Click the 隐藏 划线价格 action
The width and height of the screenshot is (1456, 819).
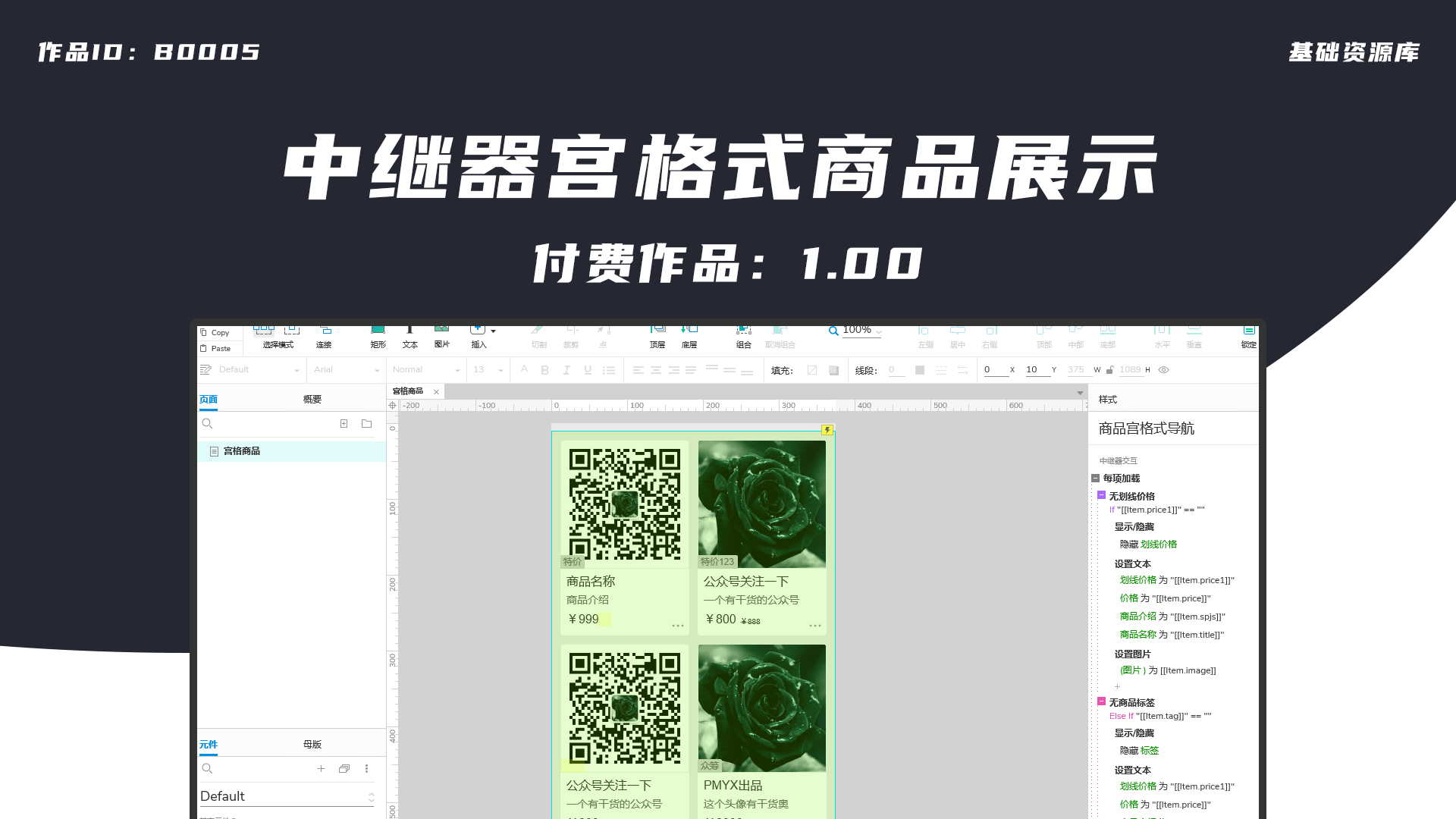point(1148,544)
